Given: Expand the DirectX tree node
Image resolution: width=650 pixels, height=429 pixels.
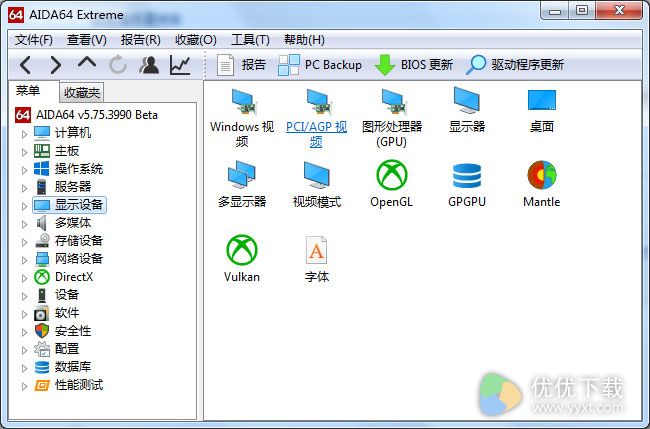Looking at the screenshot, I should coord(24,278).
